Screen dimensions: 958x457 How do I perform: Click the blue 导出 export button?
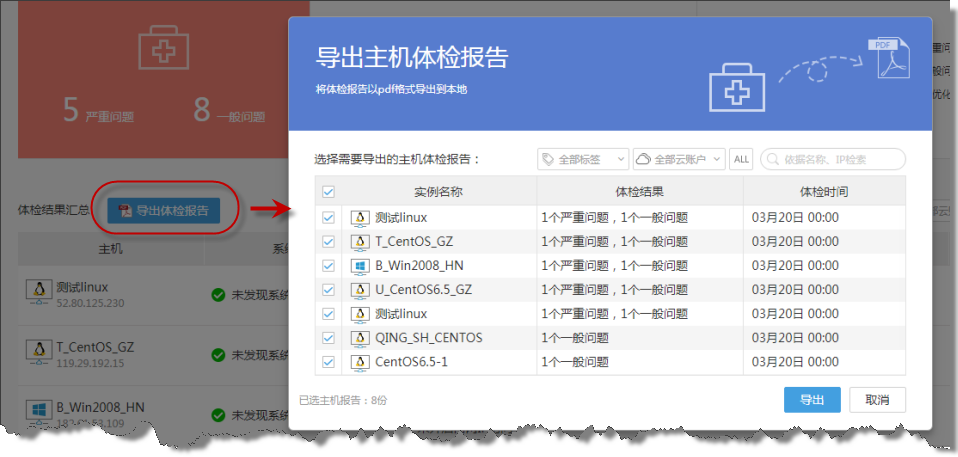tap(812, 400)
